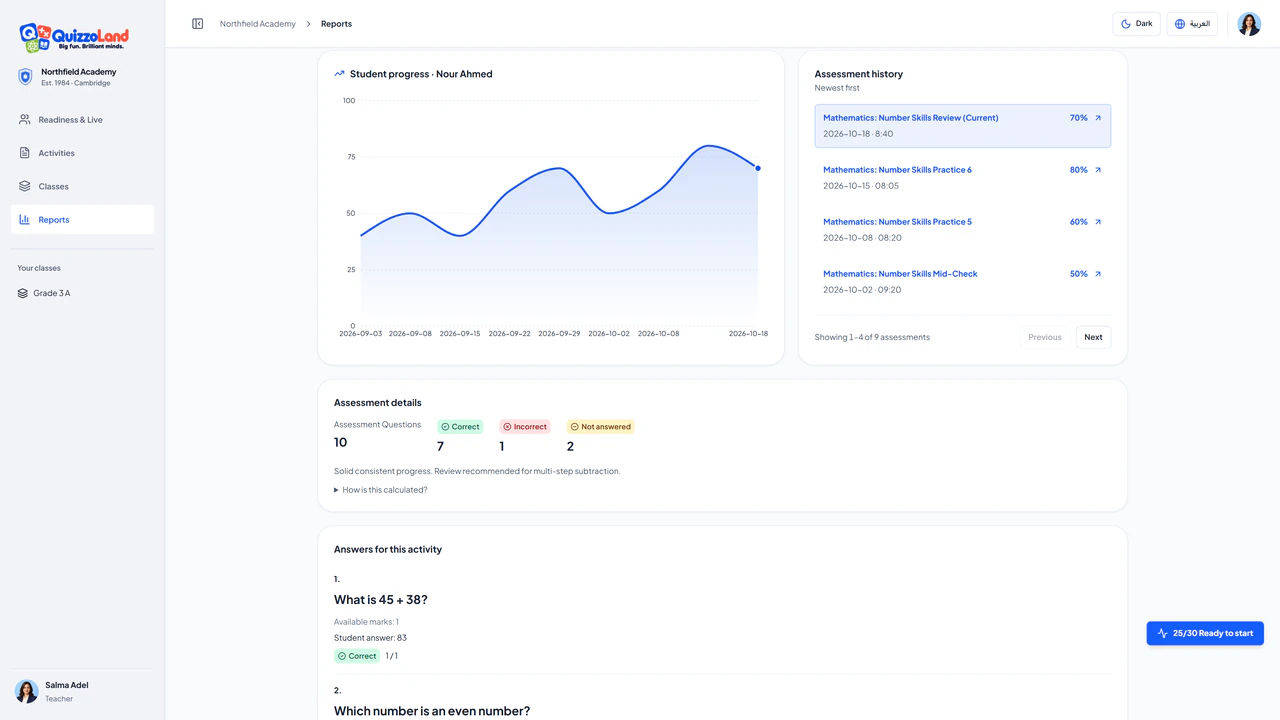Click the 80% score value
1280x720 pixels.
(x=1078, y=170)
